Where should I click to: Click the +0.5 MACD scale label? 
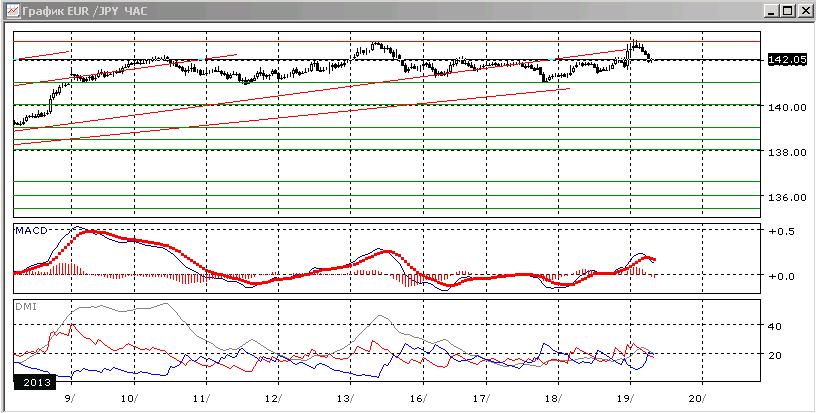pos(781,231)
